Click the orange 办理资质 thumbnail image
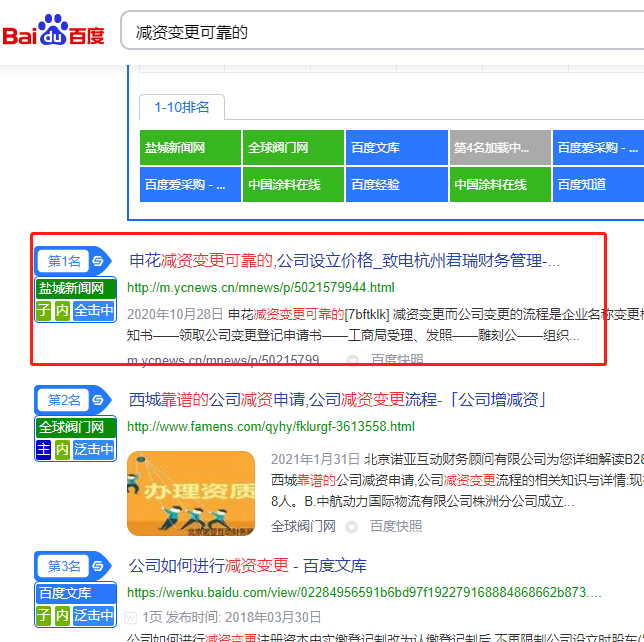 pos(191,493)
